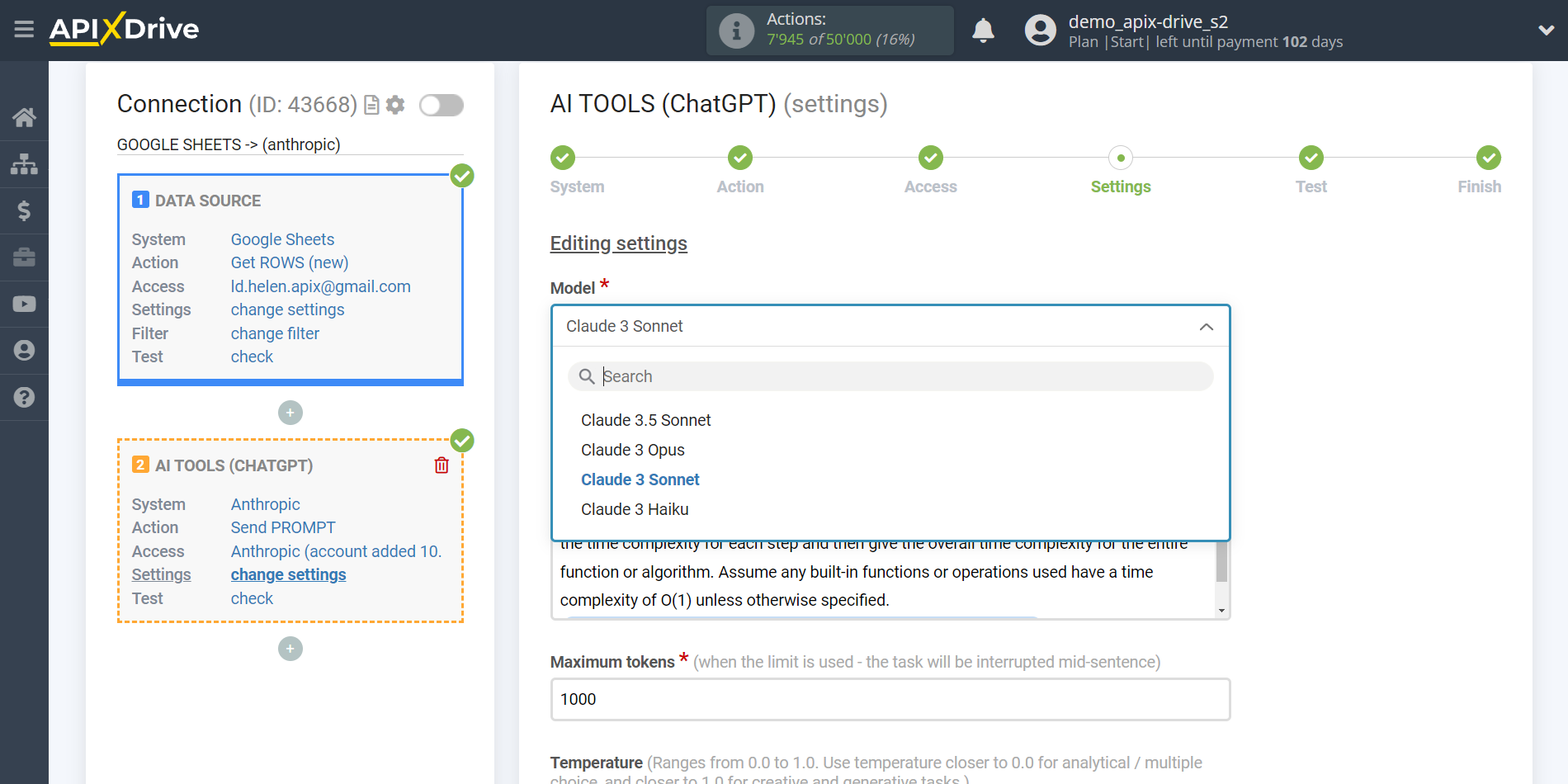The height and width of the screenshot is (784, 1568).
Task: Click the Editing settings heading
Action: pyautogui.click(x=619, y=243)
